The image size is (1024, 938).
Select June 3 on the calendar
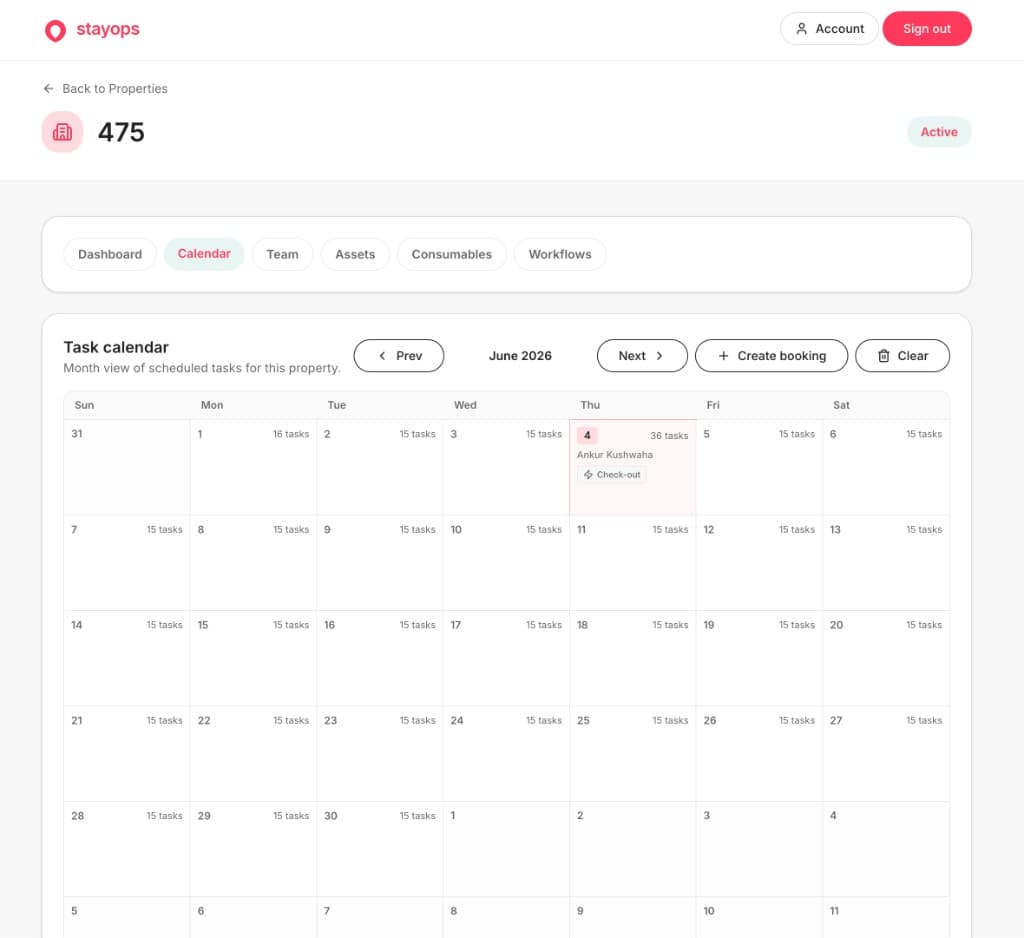tap(506, 467)
